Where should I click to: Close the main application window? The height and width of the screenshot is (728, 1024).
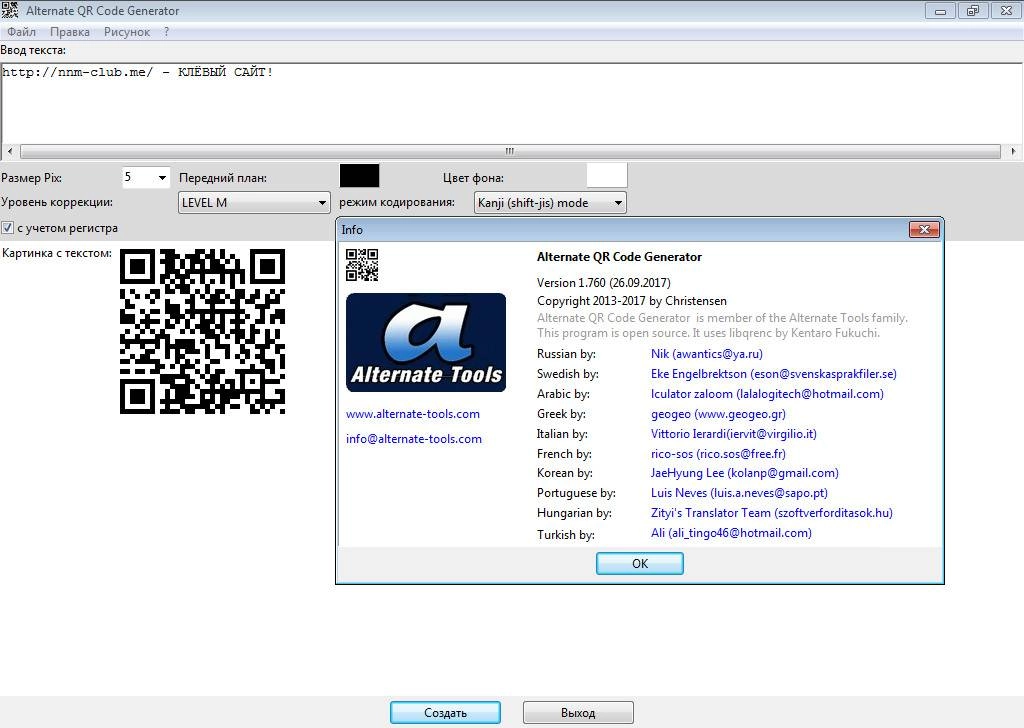[1006, 10]
